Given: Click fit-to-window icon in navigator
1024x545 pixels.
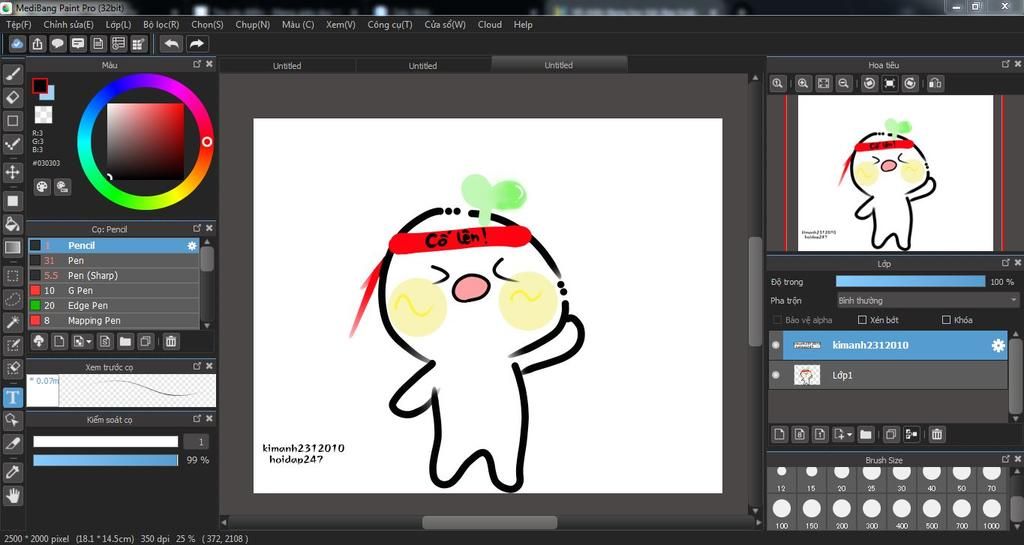Looking at the screenshot, I should (824, 84).
